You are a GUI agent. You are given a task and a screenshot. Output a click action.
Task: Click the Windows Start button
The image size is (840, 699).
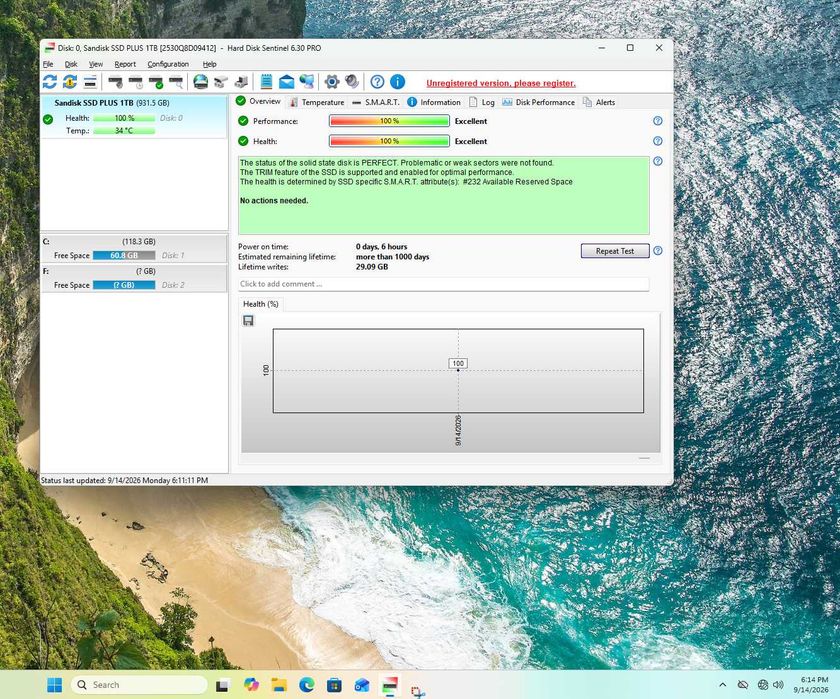[54, 685]
